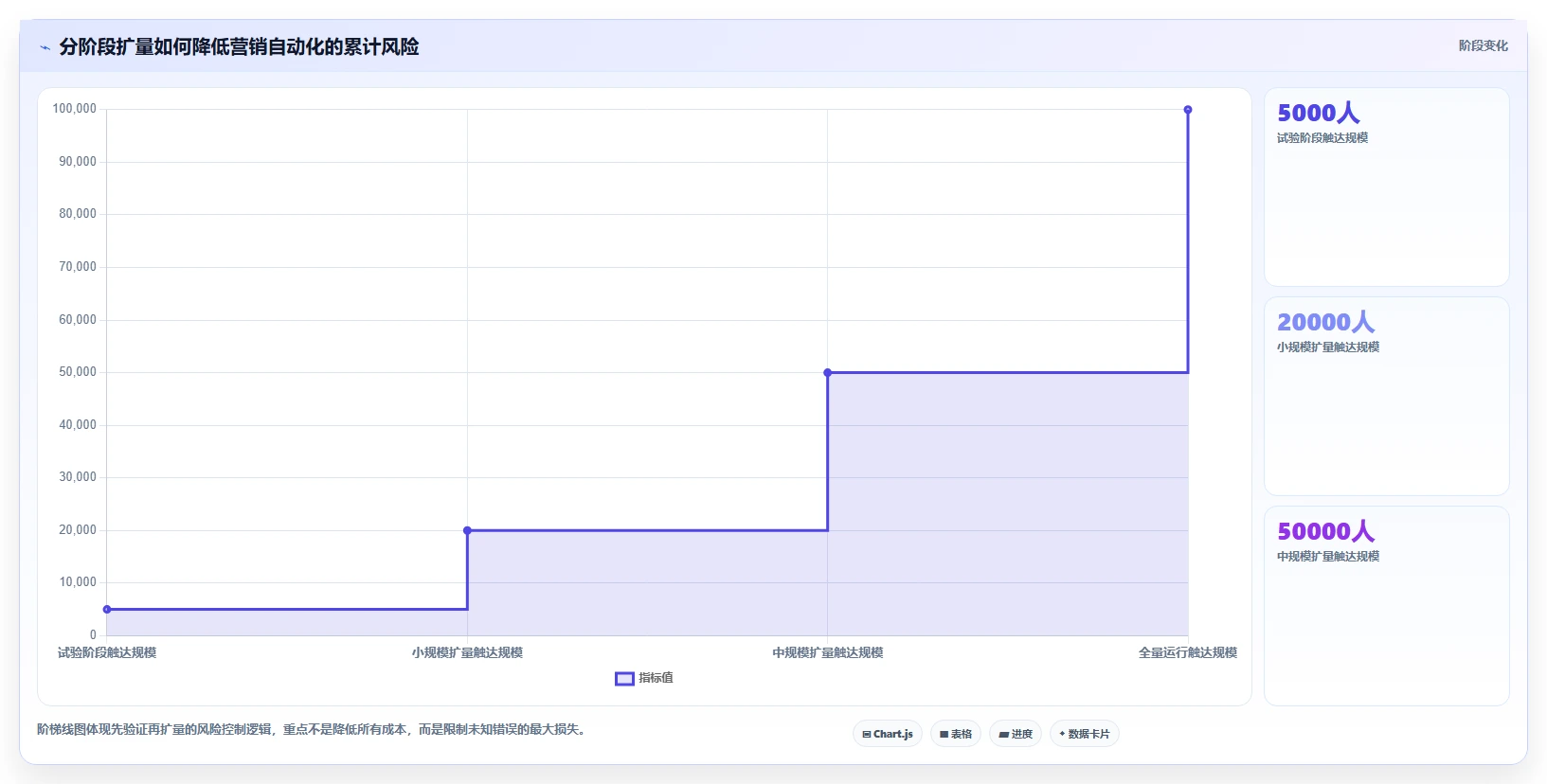Select the 表格 tag
This screenshot has height=784, width=1547.
956,734
